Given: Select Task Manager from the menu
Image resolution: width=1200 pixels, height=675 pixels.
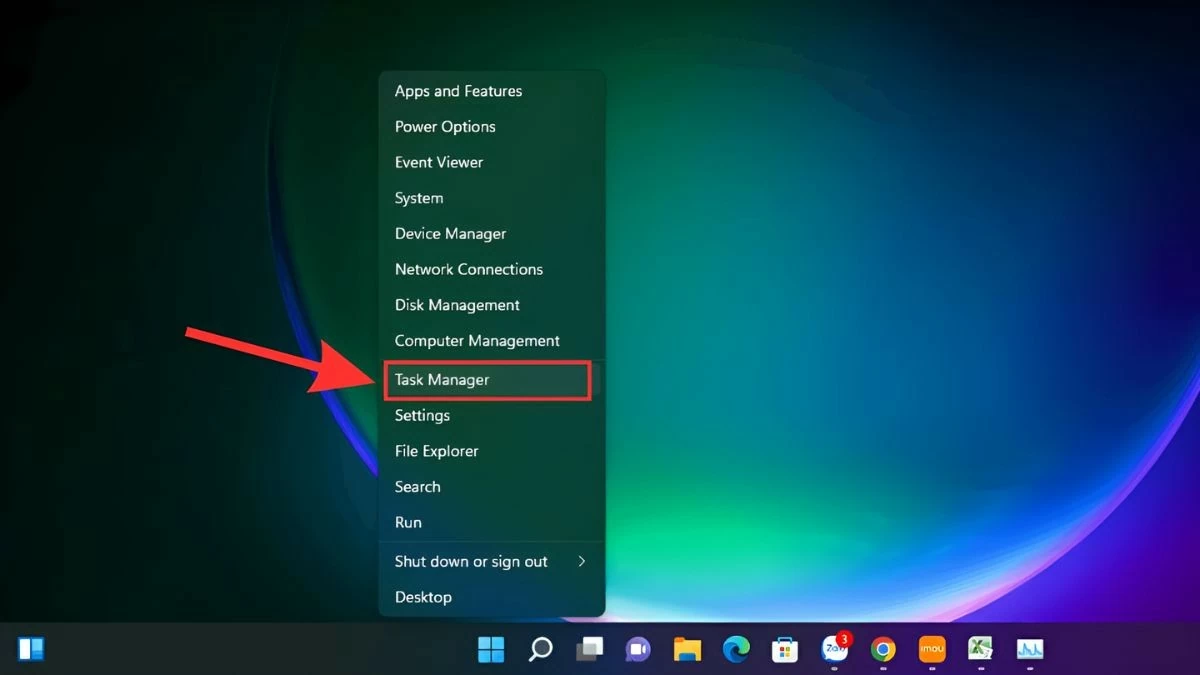Looking at the screenshot, I should [x=442, y=380].
